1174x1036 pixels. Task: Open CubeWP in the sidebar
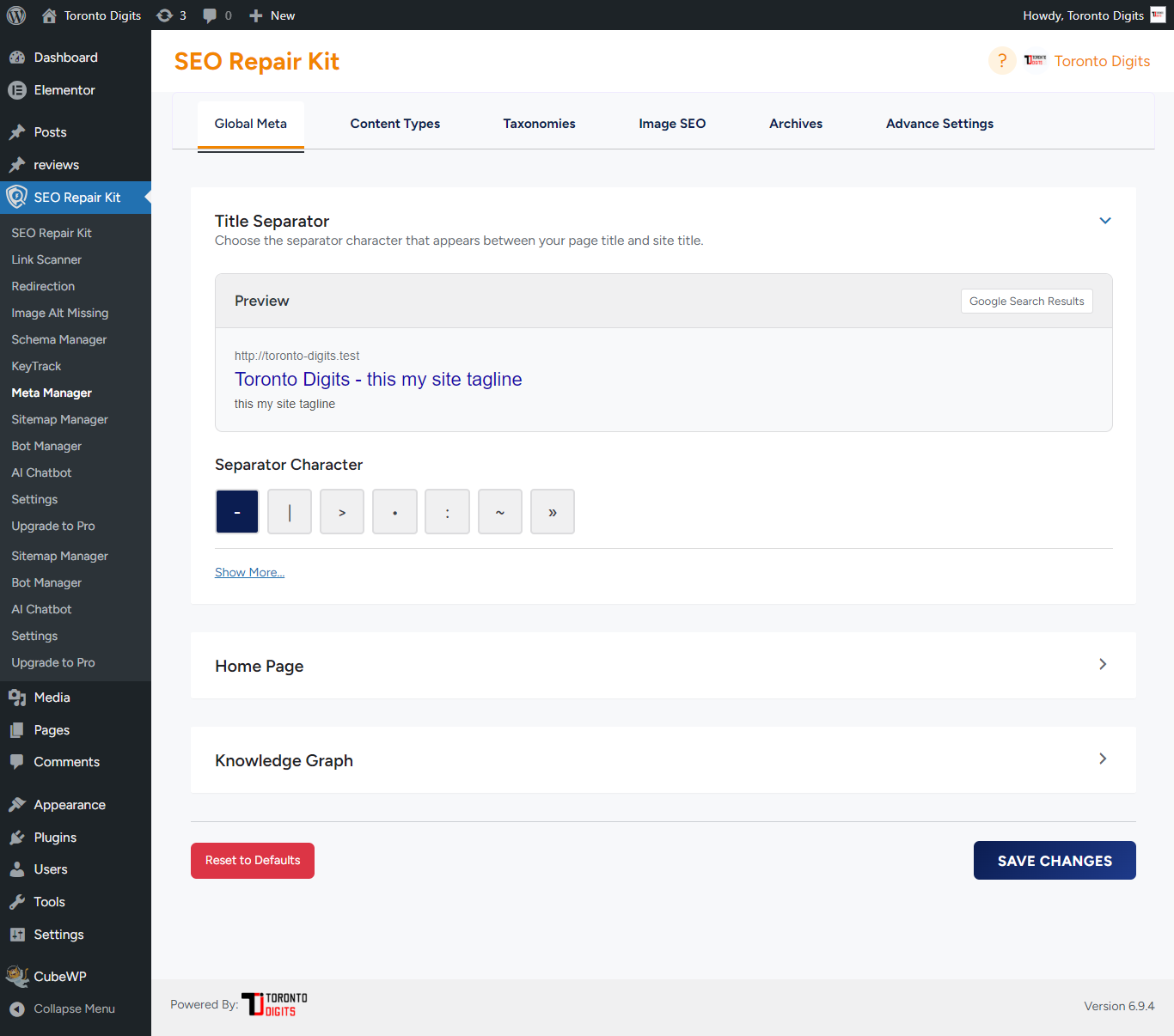59,977
